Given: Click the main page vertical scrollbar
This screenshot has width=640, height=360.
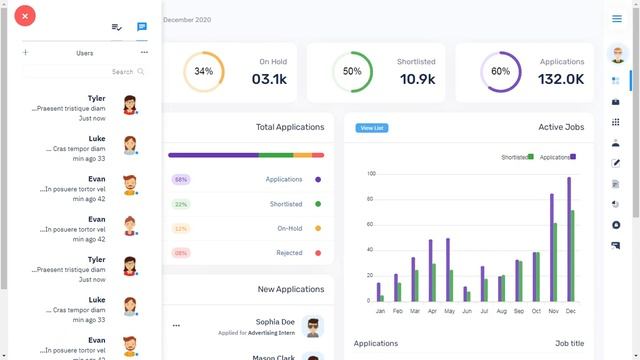Looking at the screenshot, I should coord(636,112).
